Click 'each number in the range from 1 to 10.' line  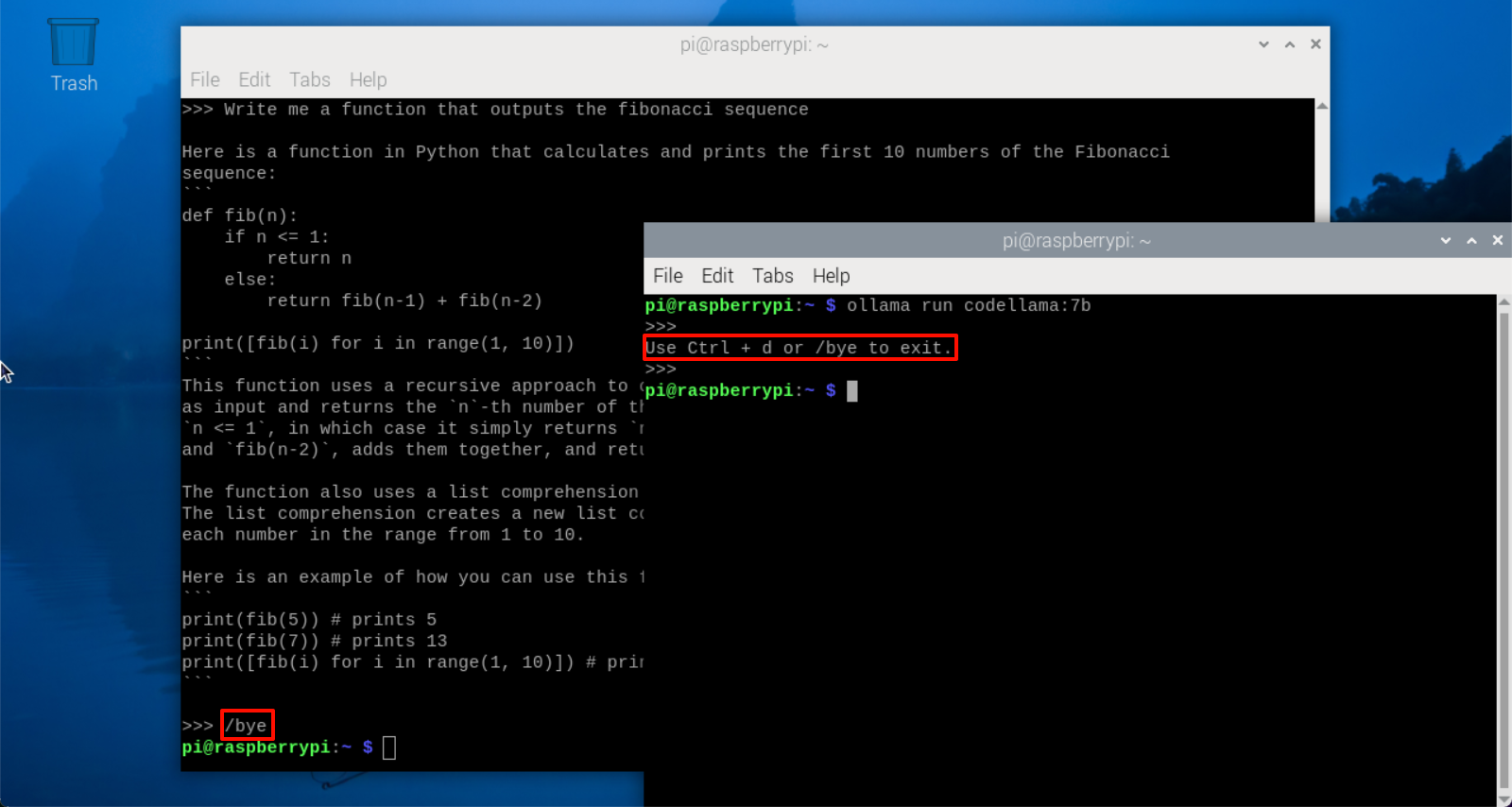coord(383,535)
